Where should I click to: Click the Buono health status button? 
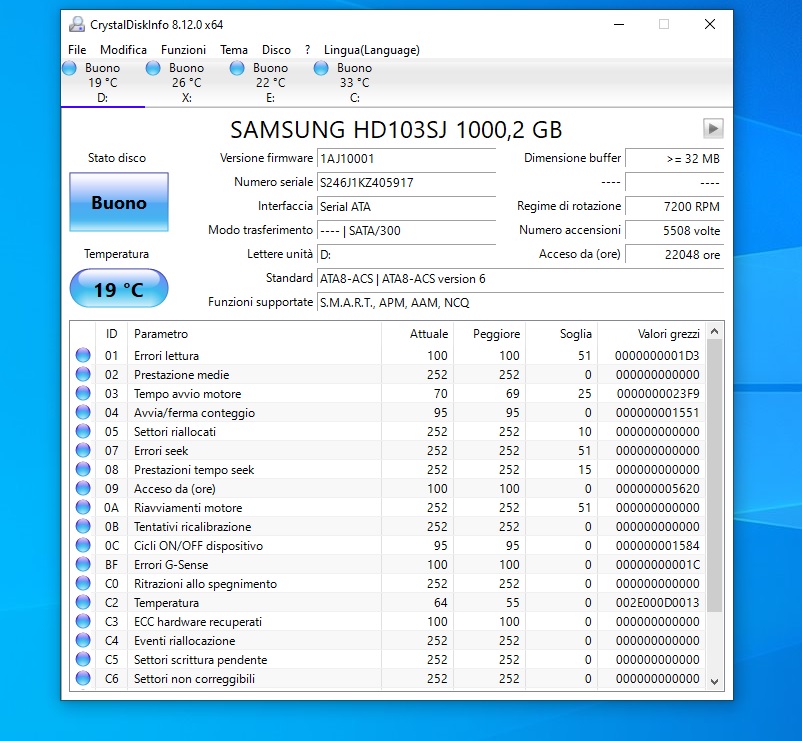coord(119,202)
